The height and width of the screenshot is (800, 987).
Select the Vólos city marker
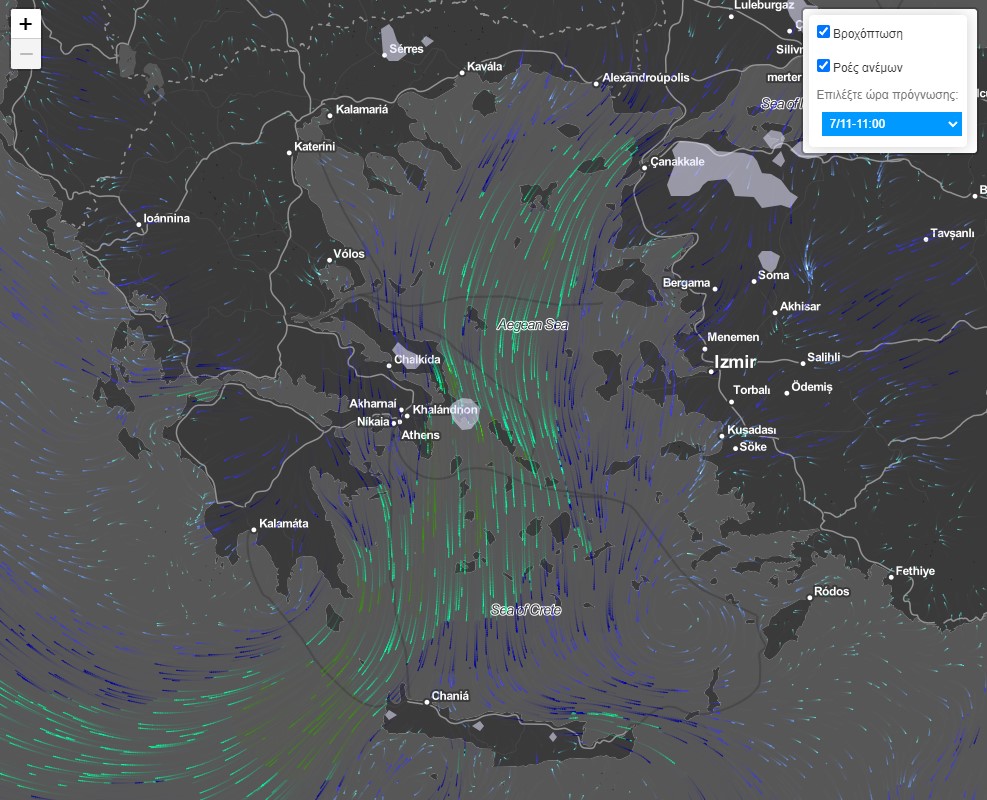[329, 260]
